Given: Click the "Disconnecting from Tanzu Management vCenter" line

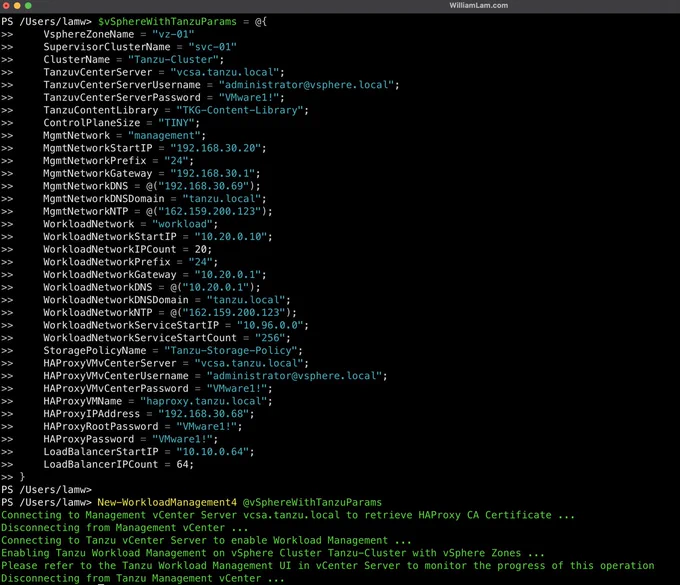Looking at the screenshot, I should point(143,578).
